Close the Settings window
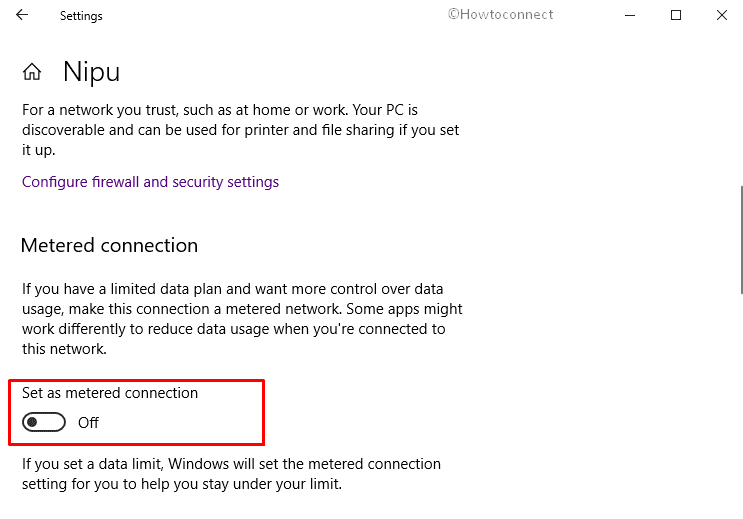The height and width of the screenshot is (519, 743). pyautogui.click(x=722, y=15)
